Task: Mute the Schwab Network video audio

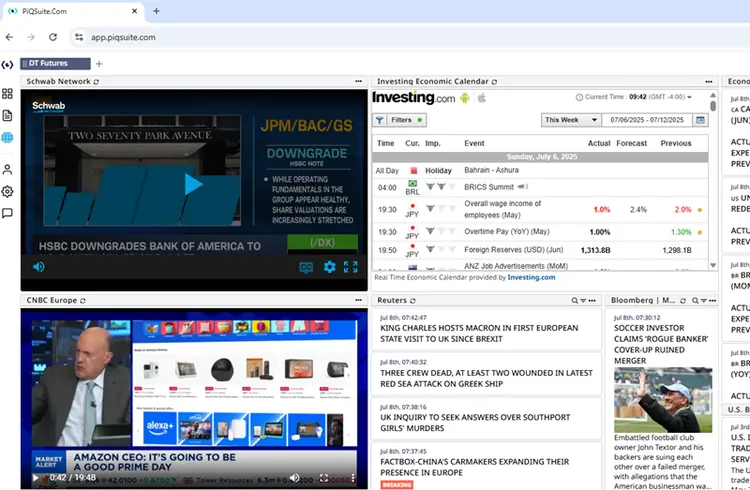Action: tap(39, 267)
